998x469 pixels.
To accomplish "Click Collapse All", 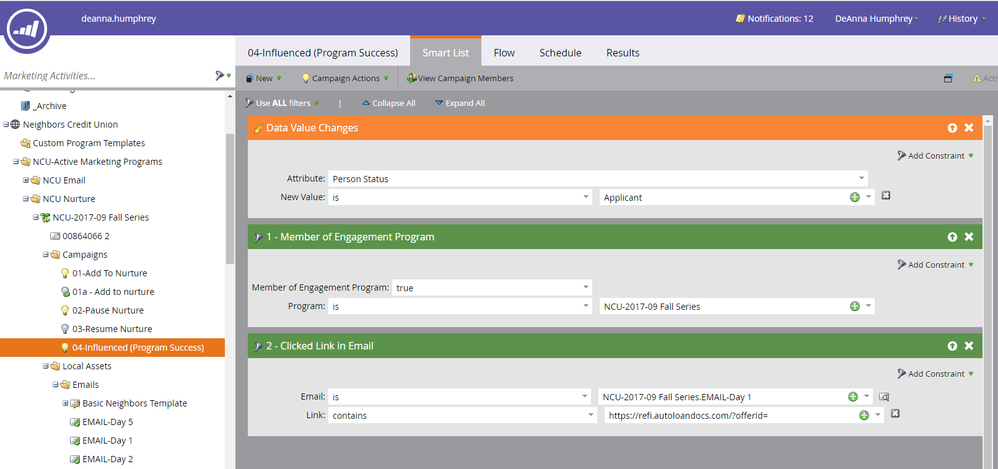I will [x=388, y=102].
